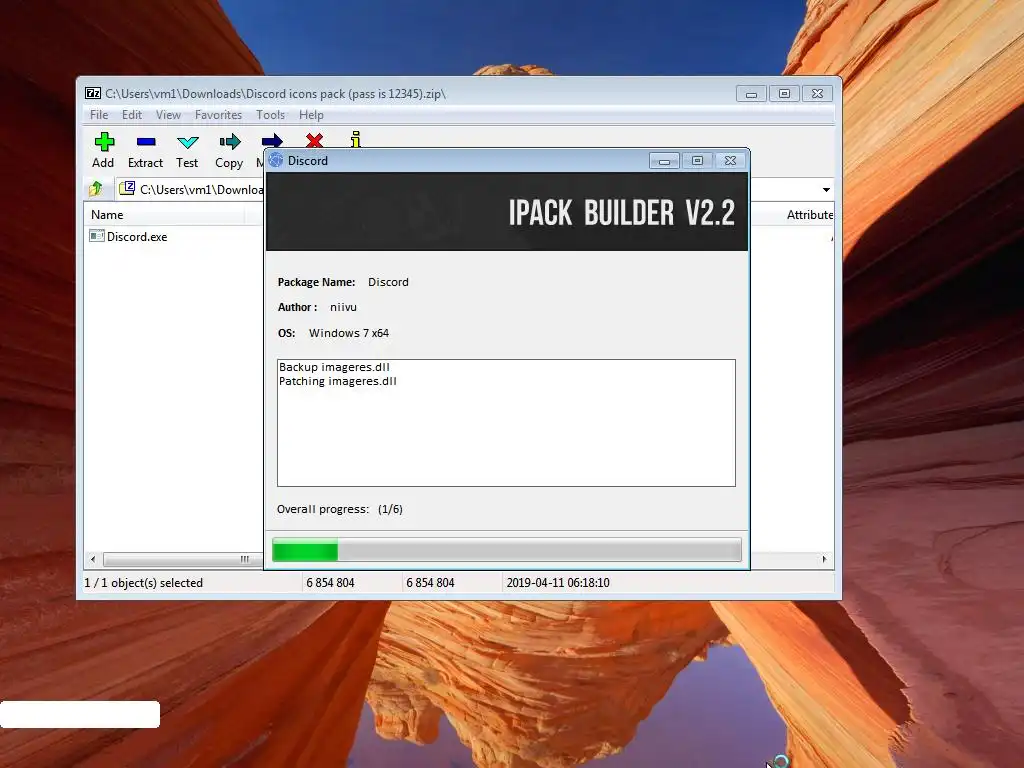Minimize the Discord installer window

pos(664,161)
